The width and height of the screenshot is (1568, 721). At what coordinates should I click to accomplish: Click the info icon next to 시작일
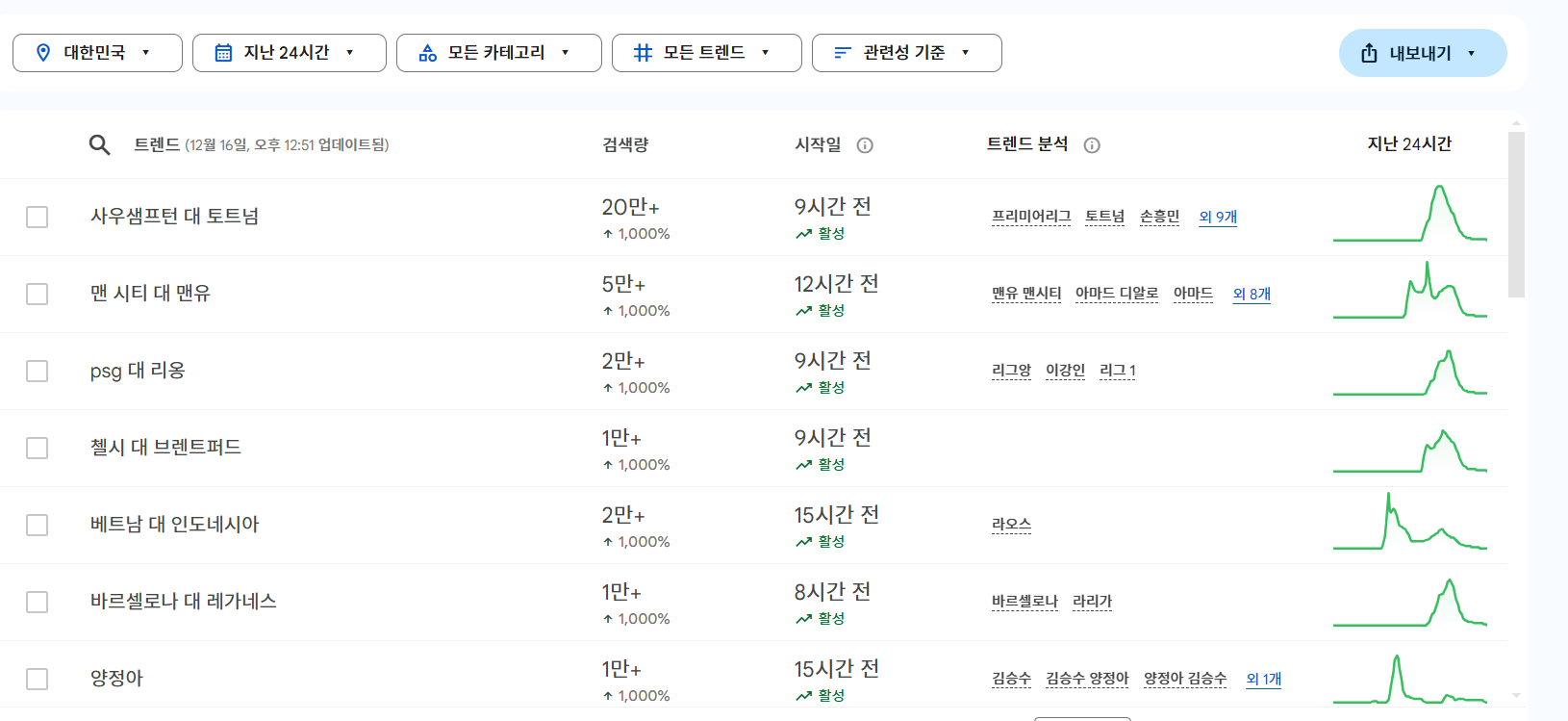(865, 145)
